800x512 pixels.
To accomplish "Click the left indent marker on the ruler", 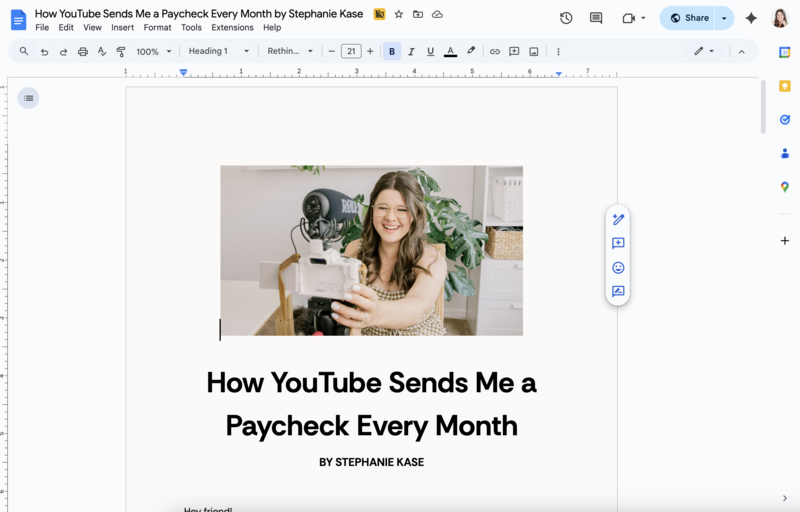I will point(184,73).
